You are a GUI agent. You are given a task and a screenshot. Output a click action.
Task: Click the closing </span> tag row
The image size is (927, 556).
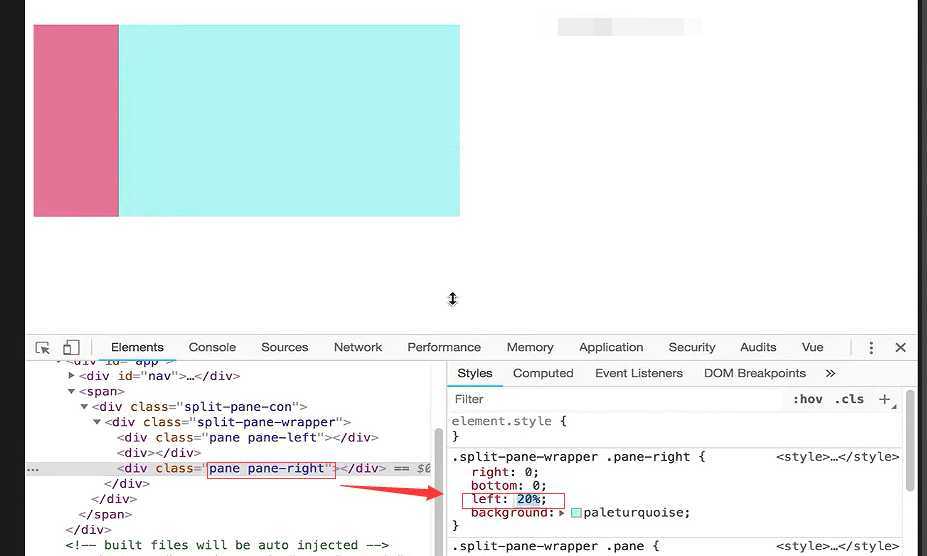105,515
